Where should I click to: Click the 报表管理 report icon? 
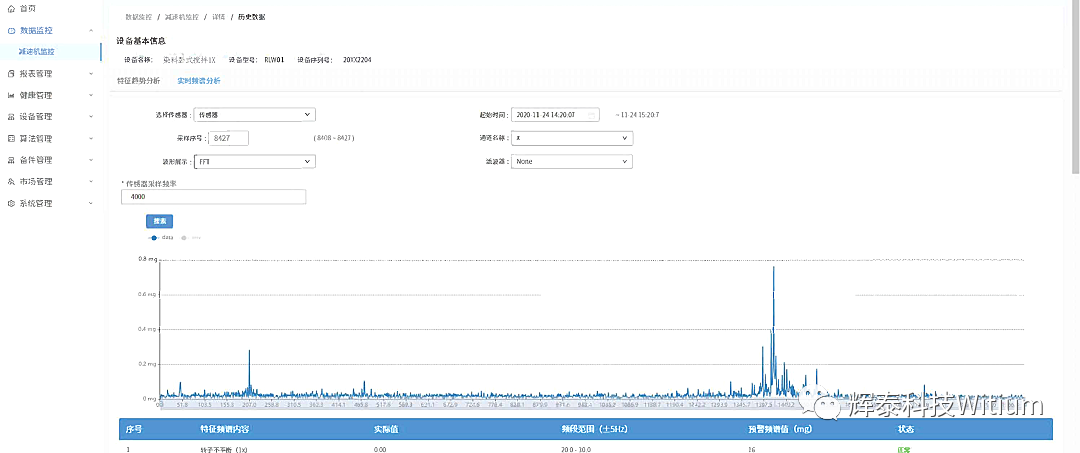10,74
